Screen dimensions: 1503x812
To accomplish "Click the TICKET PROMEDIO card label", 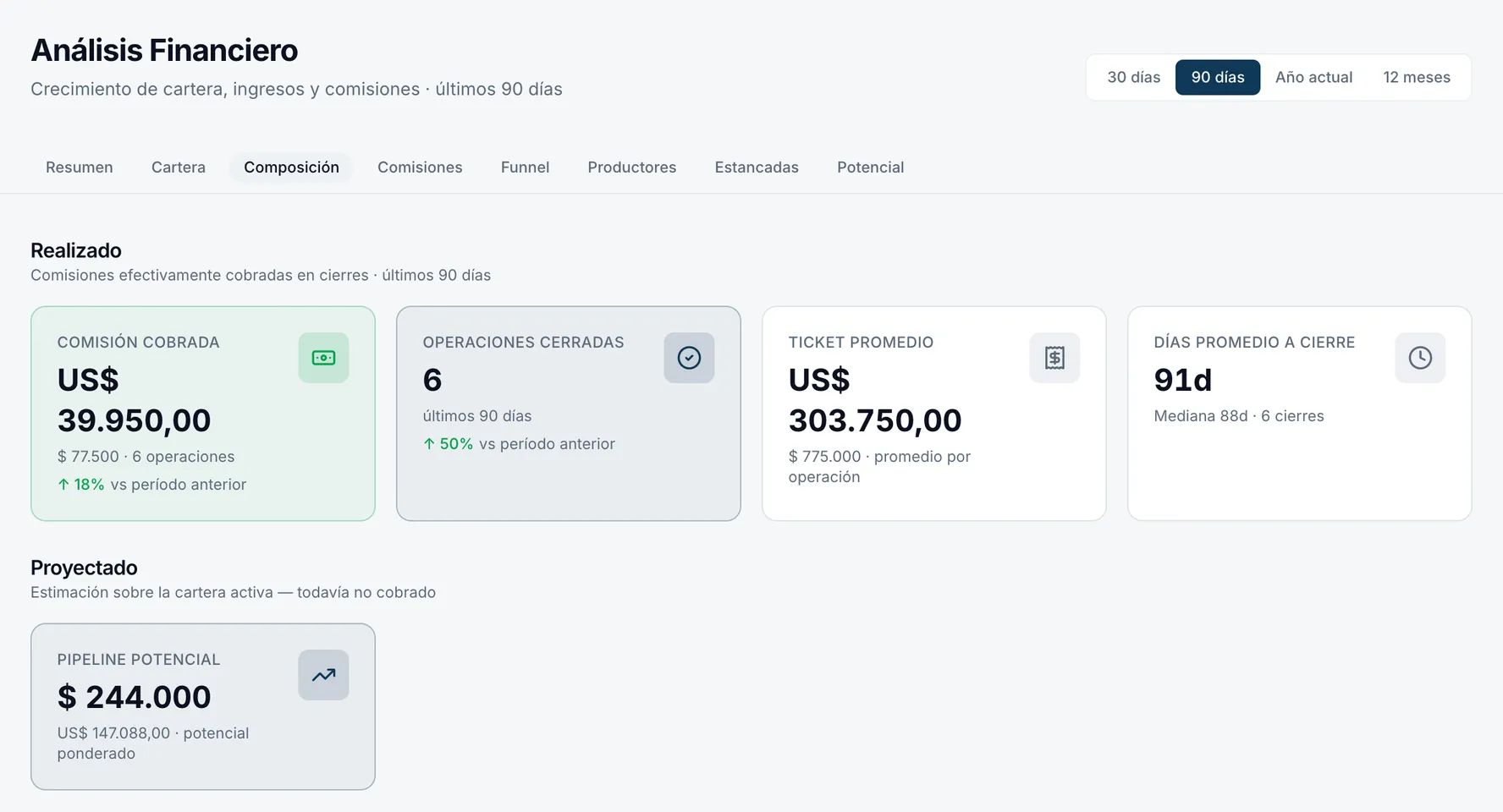I will tap(861, 343).
